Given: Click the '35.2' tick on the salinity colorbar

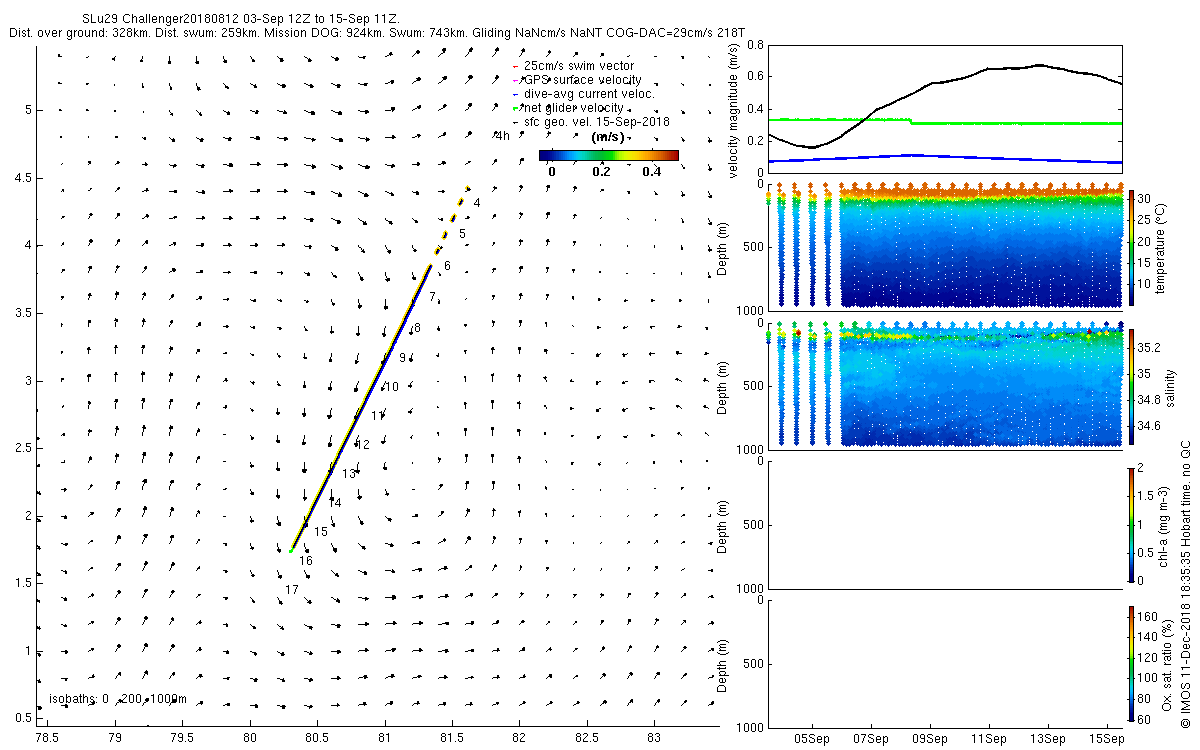Looking at the screenshot, I should 1149,347.
